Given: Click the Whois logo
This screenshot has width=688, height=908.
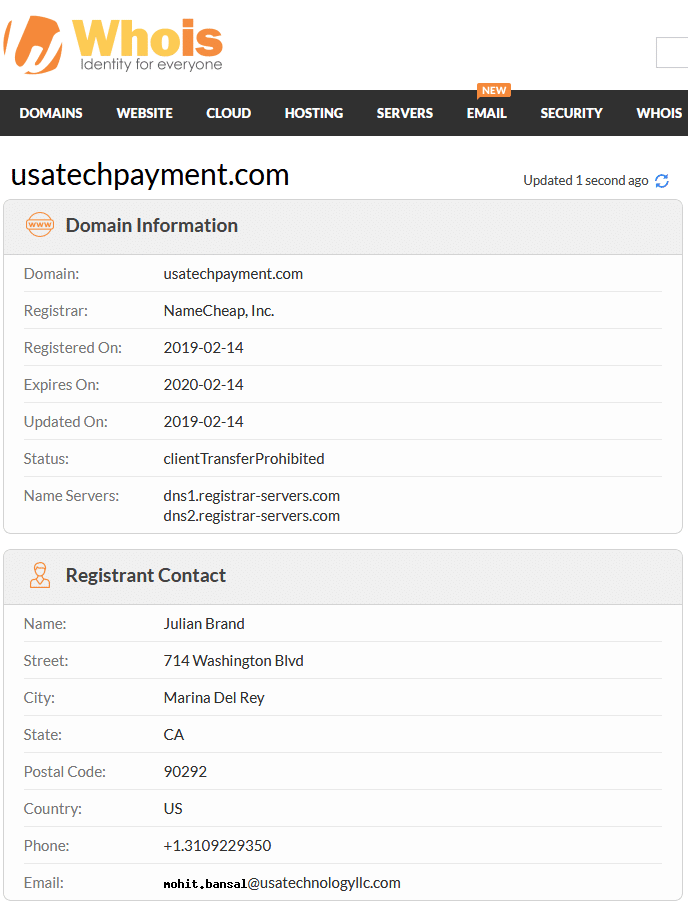Looking at the screenshot, I should [x=114, y=45].
